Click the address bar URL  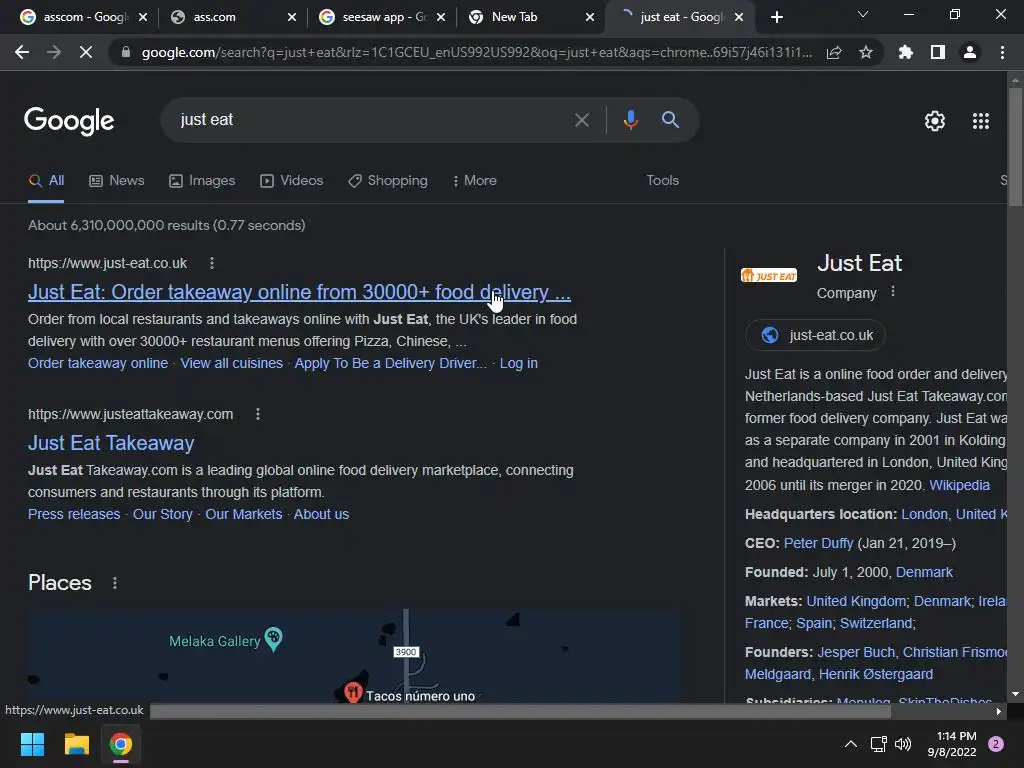tap(477, 52)
